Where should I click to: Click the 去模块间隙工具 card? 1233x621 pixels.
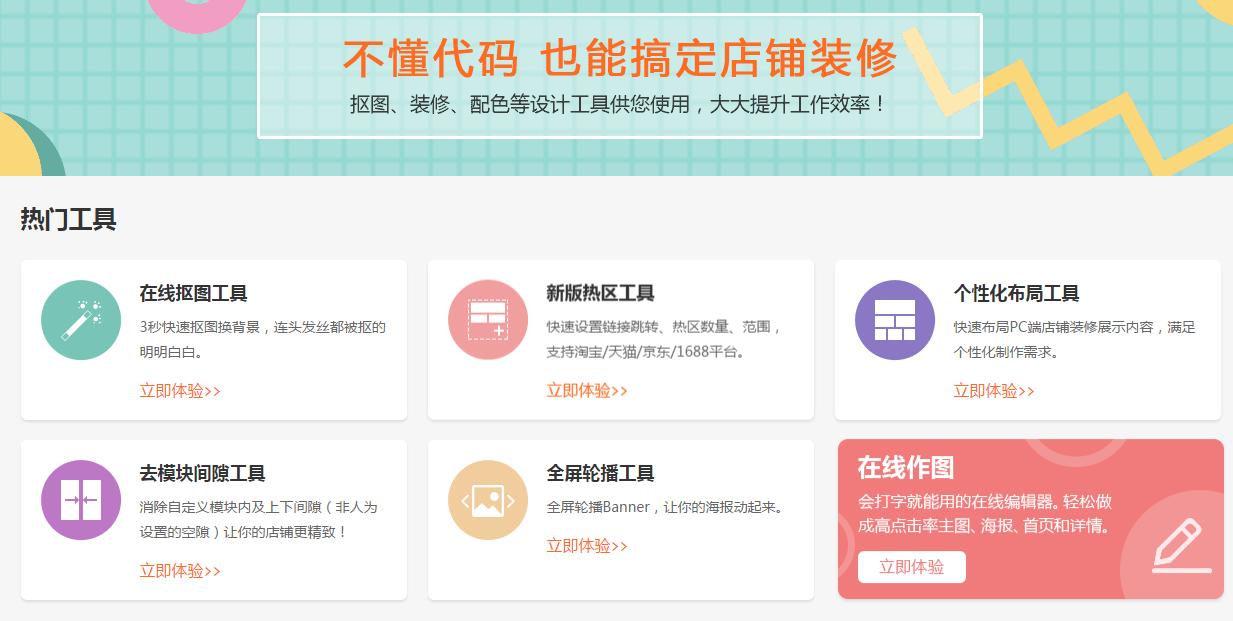pyautogui.click(x=213, y=519)
